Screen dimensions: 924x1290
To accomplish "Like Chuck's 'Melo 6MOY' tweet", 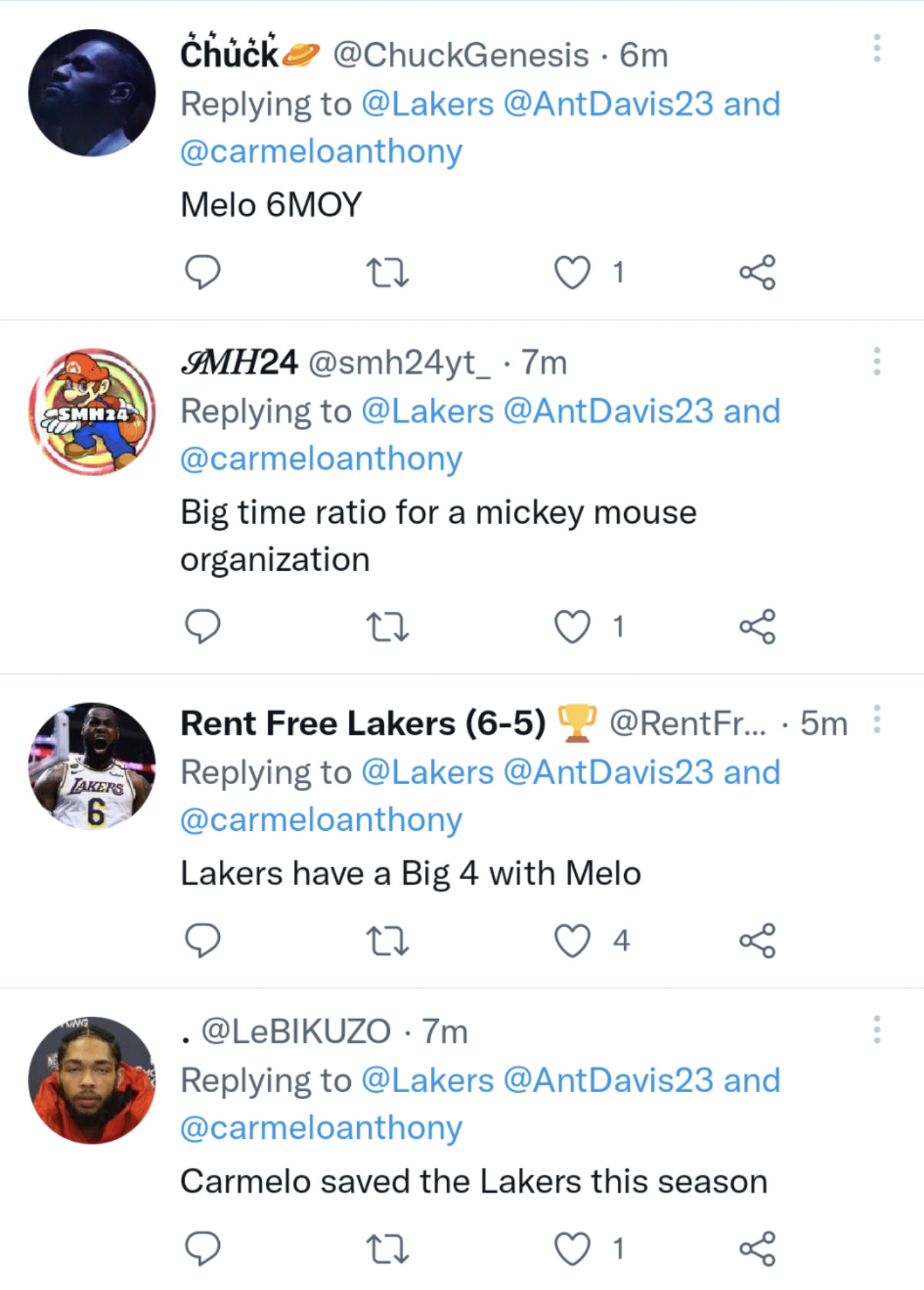I will [x=572, y=272].
